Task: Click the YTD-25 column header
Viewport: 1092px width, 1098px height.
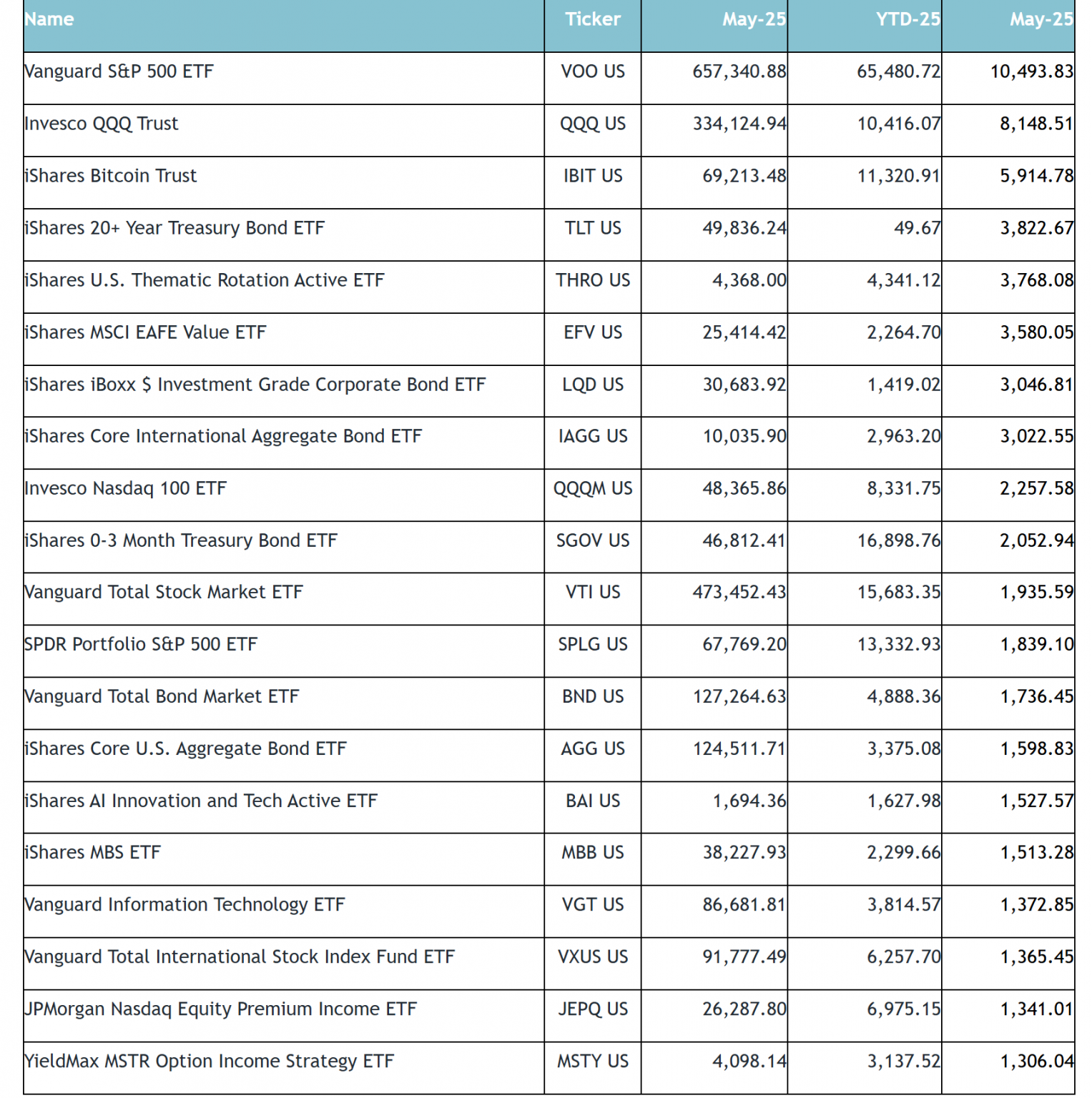Action: point(907,19)
